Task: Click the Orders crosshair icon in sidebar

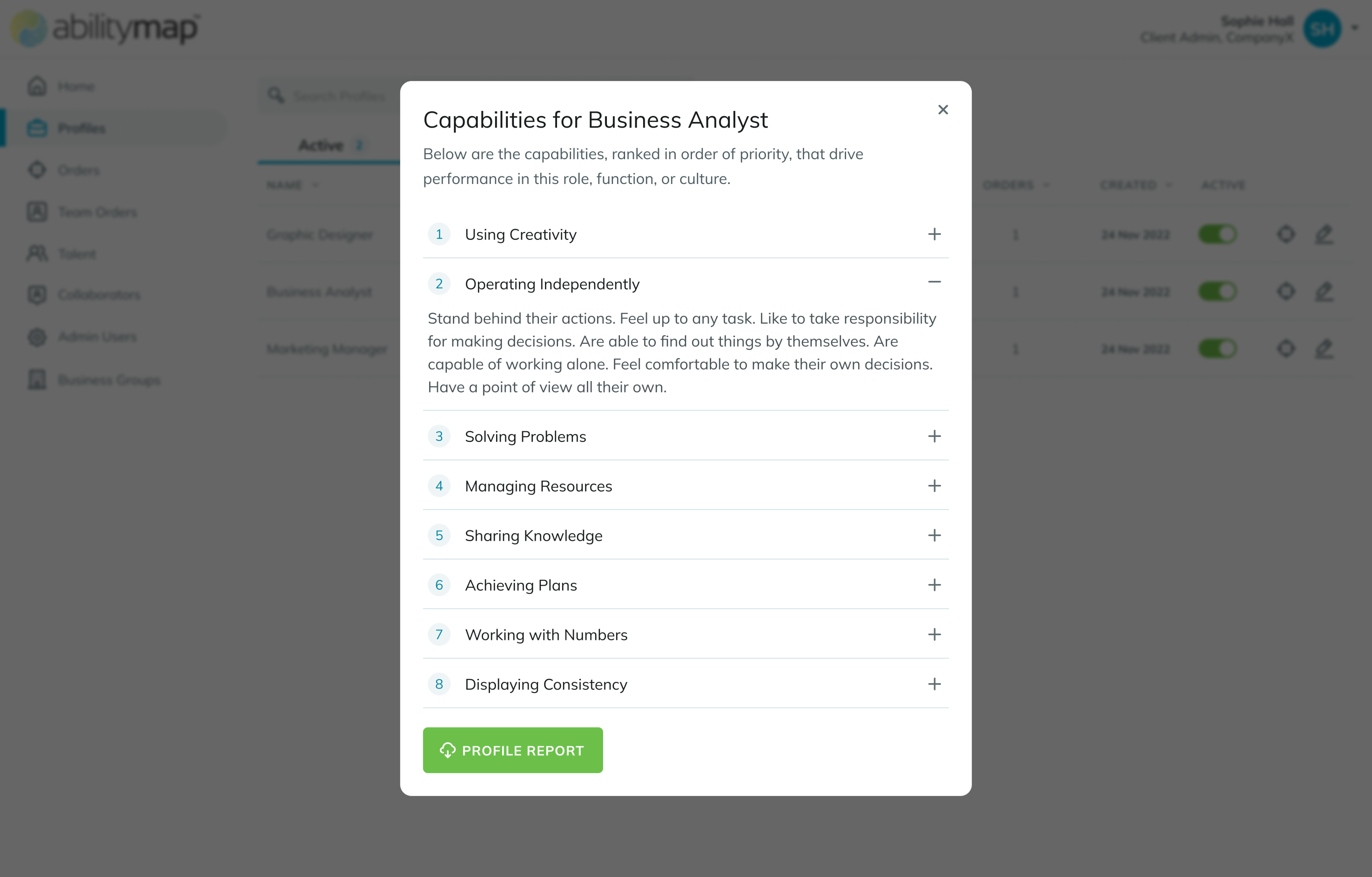Action: click(x=38, y=170)
